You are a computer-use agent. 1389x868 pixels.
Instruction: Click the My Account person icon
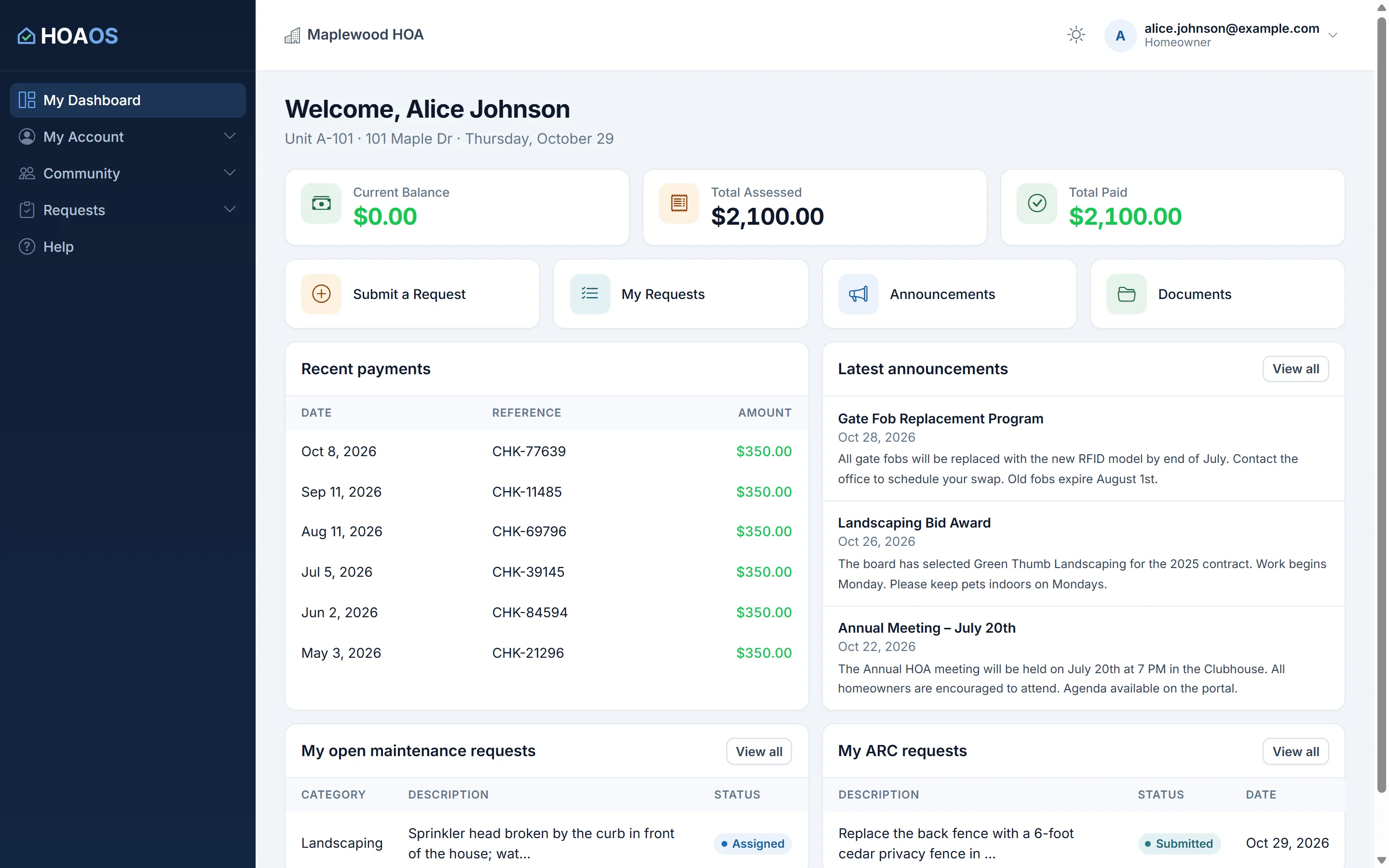tap(27, 136)
